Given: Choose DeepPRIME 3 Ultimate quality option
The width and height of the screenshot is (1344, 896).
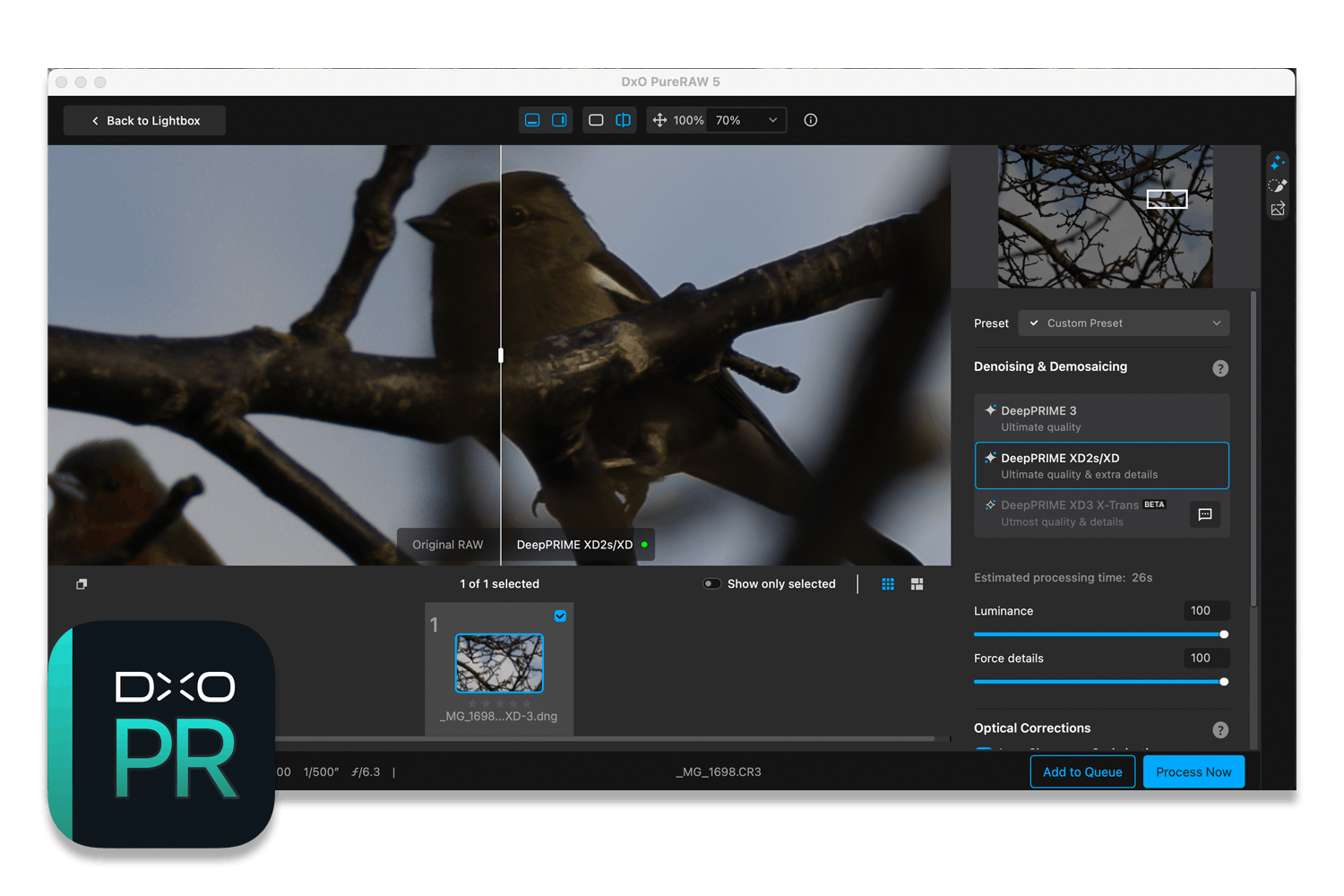Looking at the screenshot, I should [1102, 418].
